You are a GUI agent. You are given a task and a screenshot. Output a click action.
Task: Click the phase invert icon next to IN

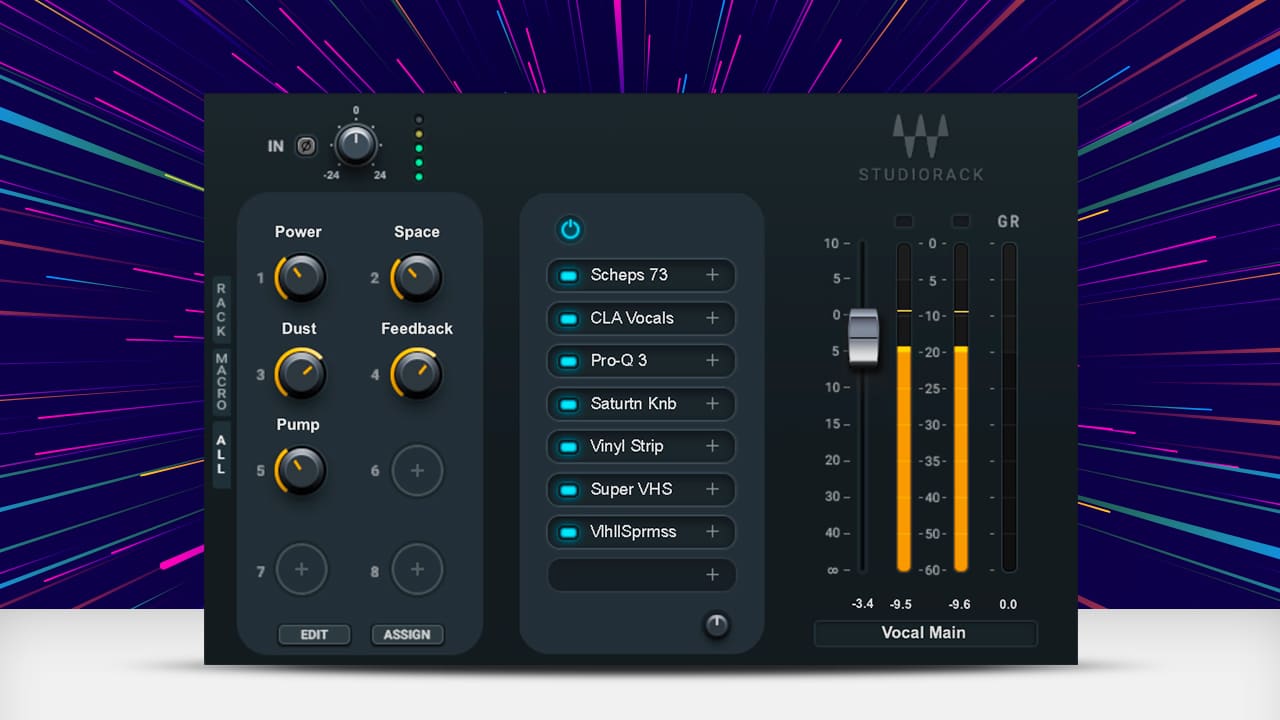pos(307,146)
